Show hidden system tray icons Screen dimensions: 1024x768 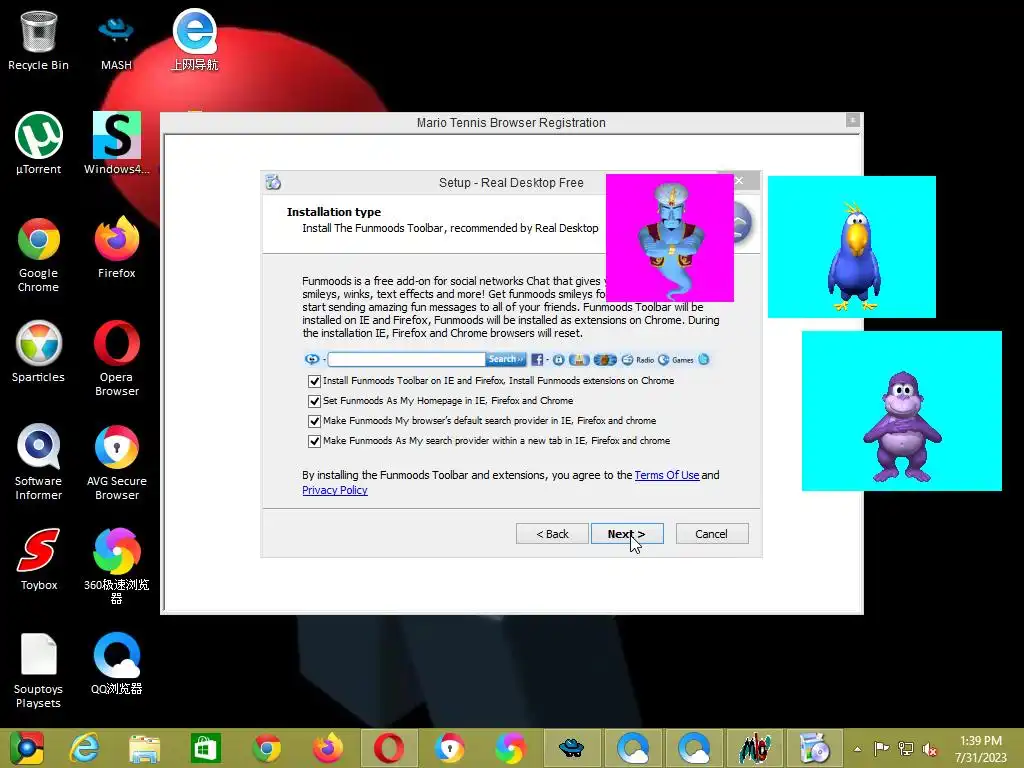(857, 749)
